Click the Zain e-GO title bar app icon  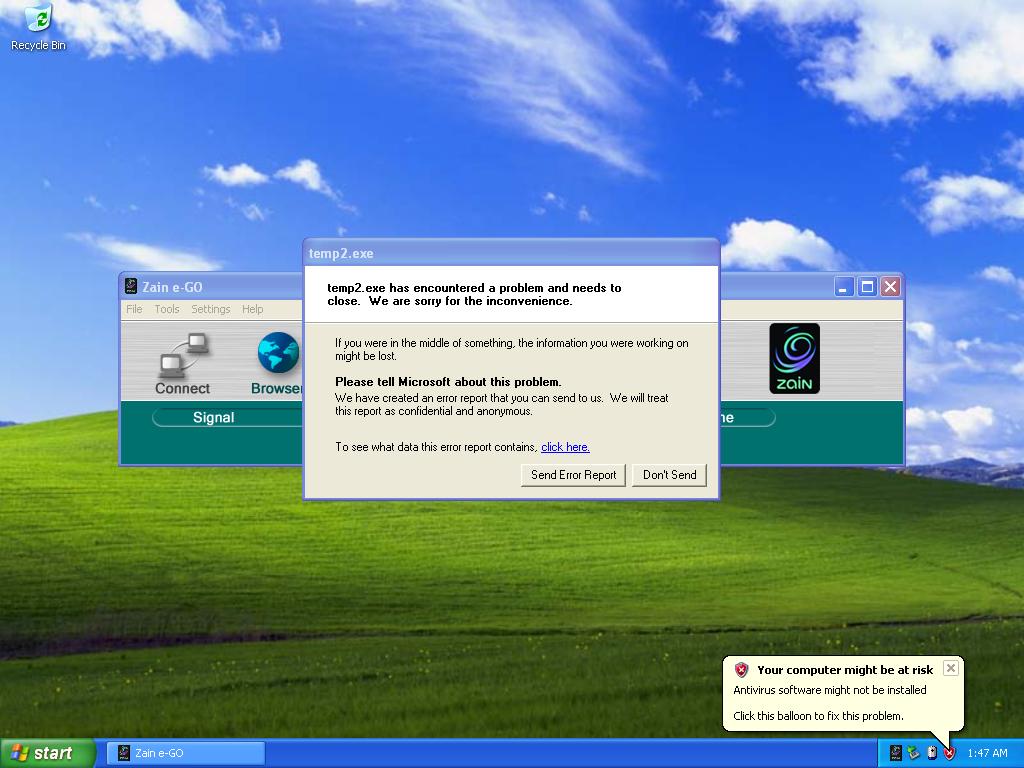(131, 287)
